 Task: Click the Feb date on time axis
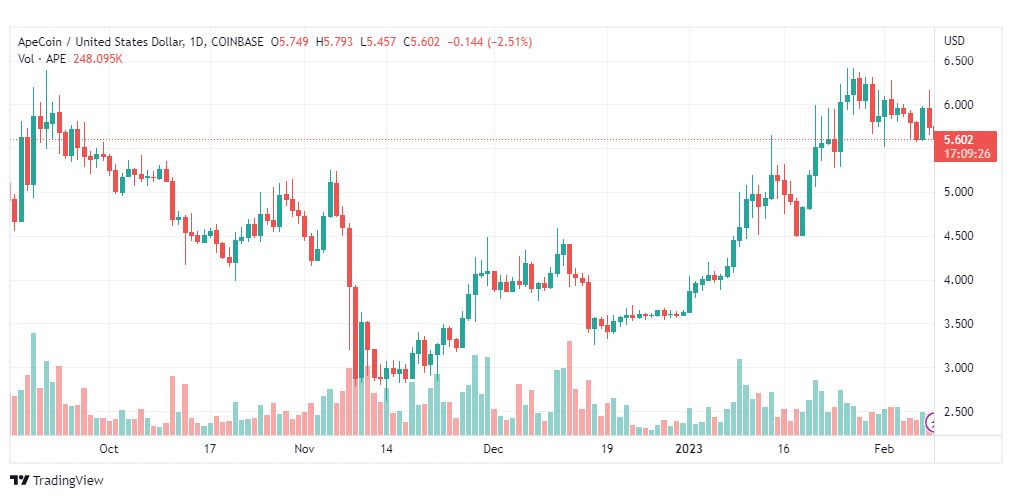(x=882, y=448)
